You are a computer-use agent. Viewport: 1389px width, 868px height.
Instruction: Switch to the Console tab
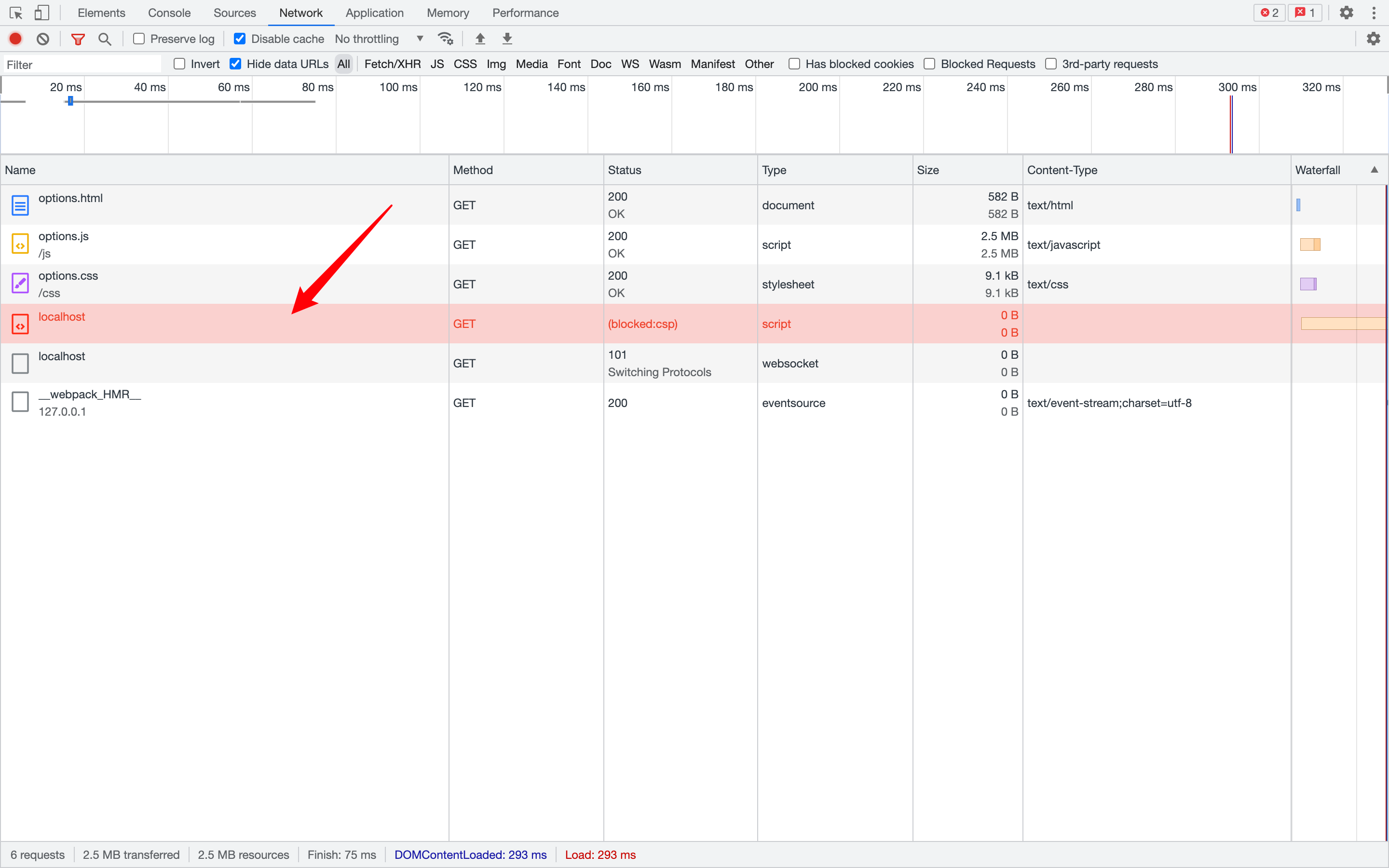169,12
